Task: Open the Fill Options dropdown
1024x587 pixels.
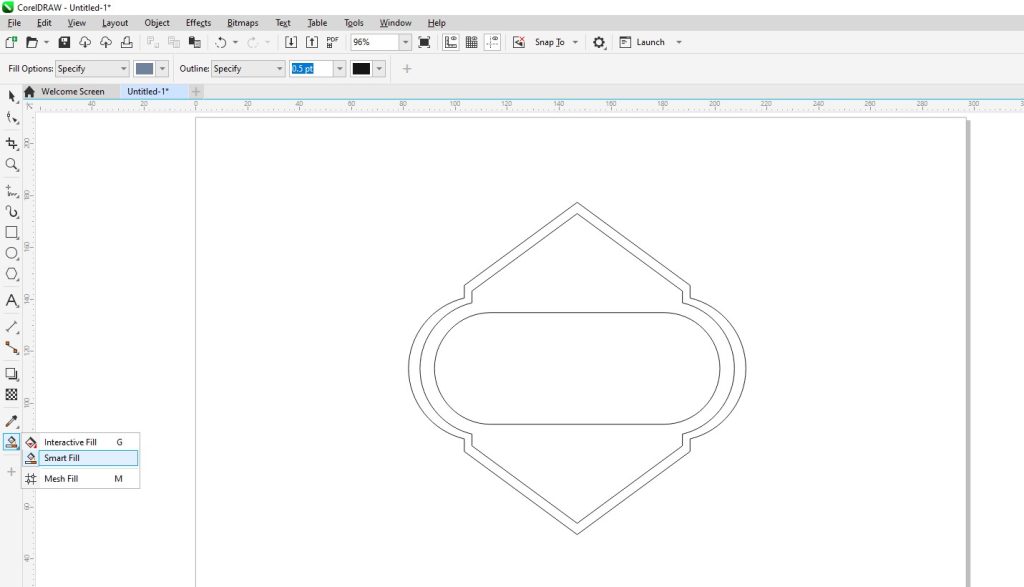Action: tap(92, 69)
